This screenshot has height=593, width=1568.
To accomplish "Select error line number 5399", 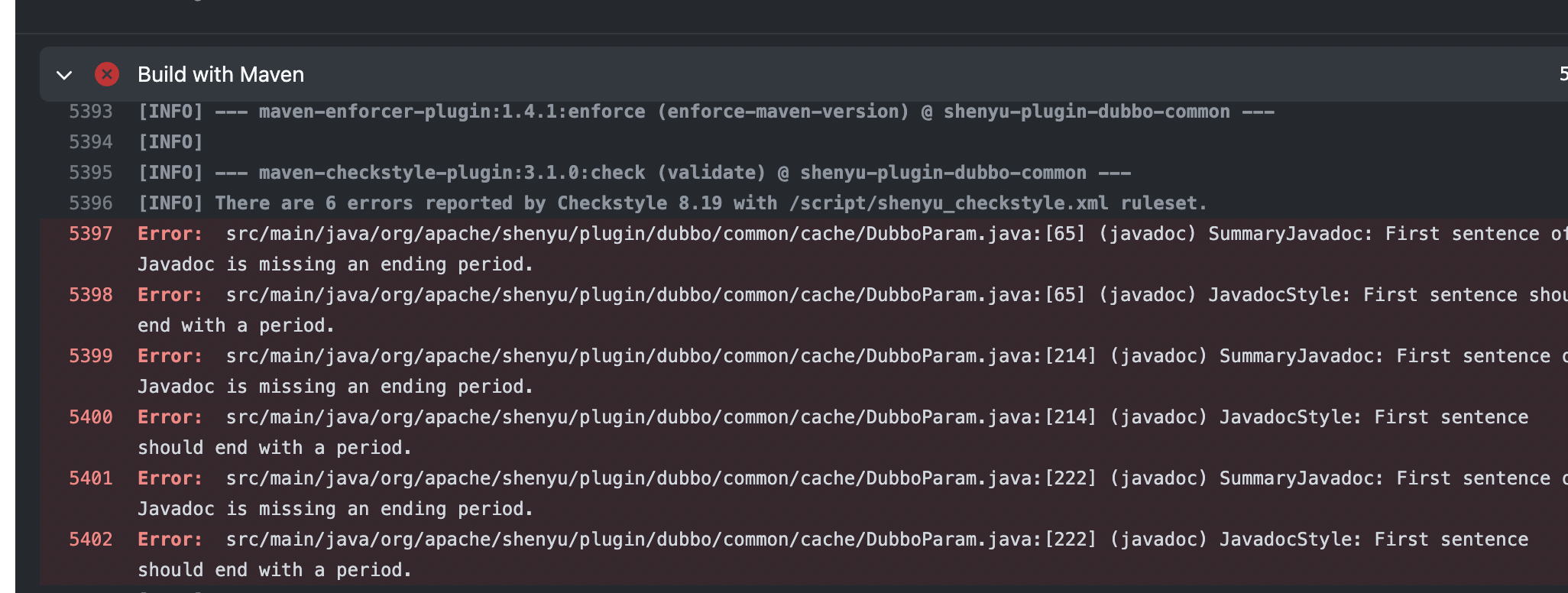I will (90, 356).
